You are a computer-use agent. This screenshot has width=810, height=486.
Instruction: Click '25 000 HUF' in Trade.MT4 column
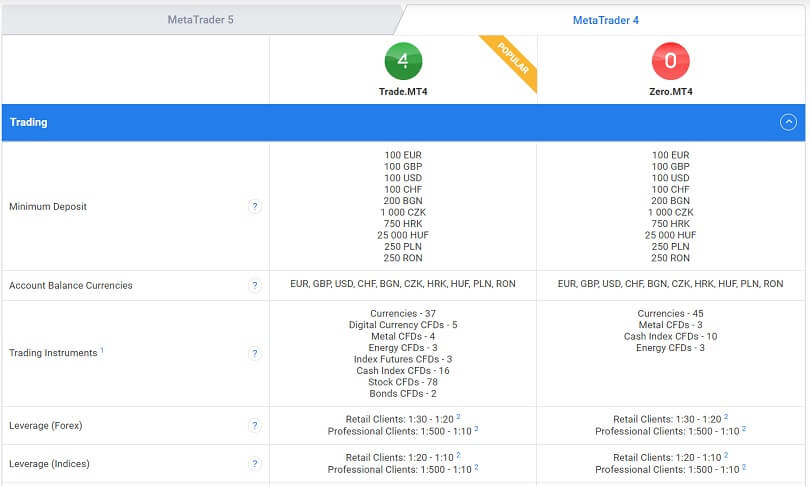pyautogui.click(x=403, y=235)
